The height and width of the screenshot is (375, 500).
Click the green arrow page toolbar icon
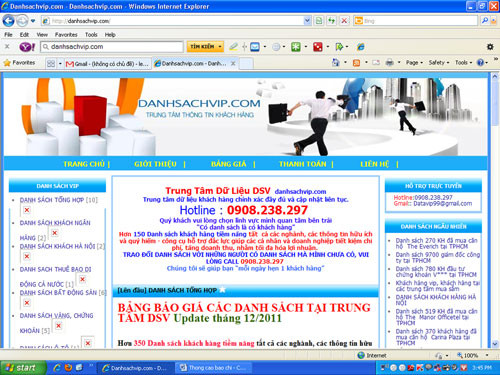click(339, 47)
